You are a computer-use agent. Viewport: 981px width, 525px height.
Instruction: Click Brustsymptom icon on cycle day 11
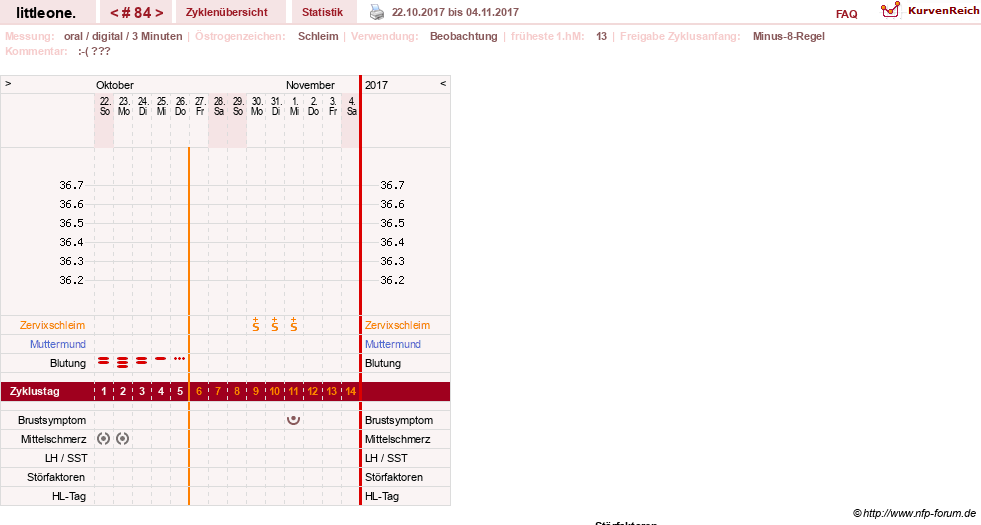pyautogui.click(x=293, y=420)
